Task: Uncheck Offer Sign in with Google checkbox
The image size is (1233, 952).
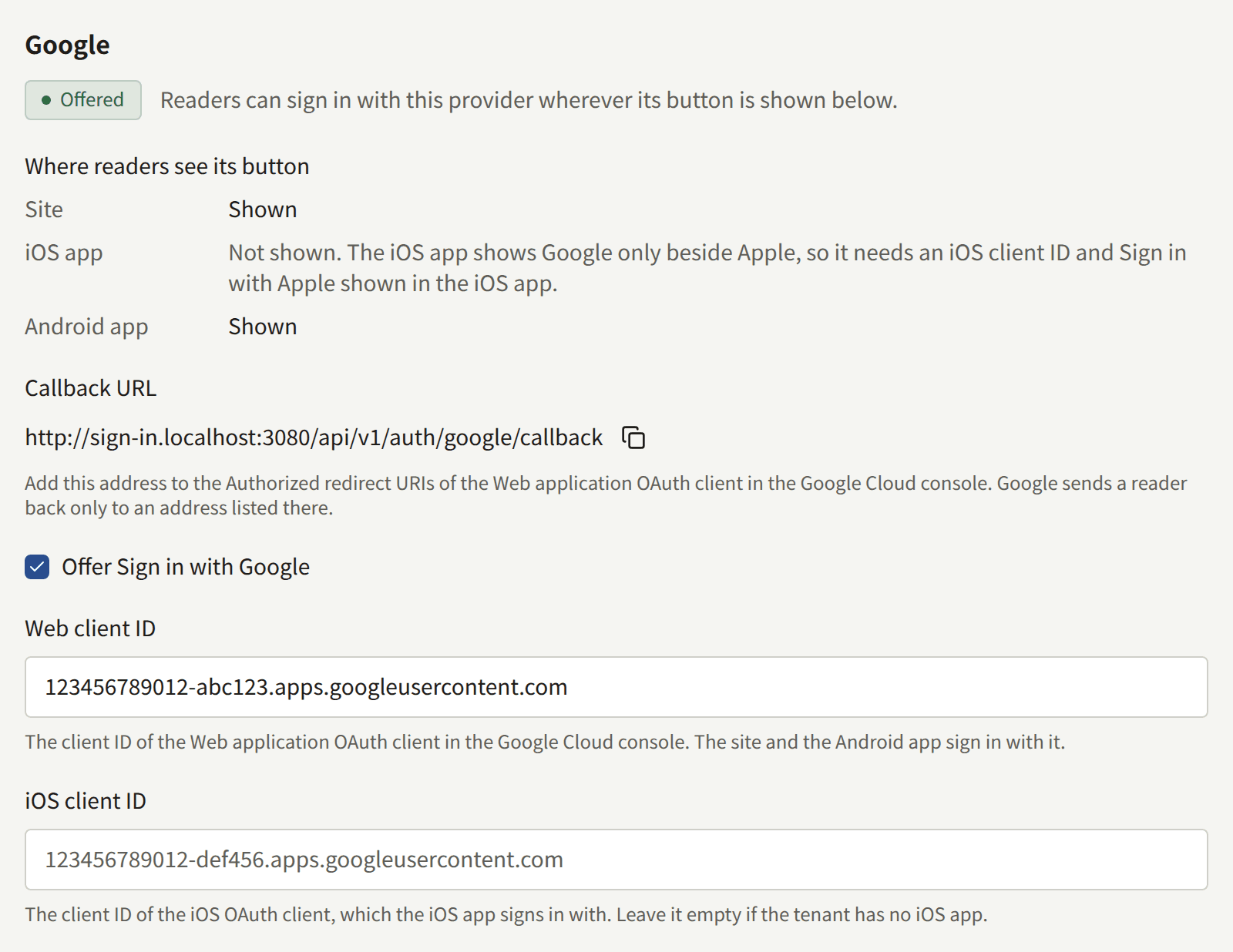Action: pyautogui.click(x=37, y=567)
